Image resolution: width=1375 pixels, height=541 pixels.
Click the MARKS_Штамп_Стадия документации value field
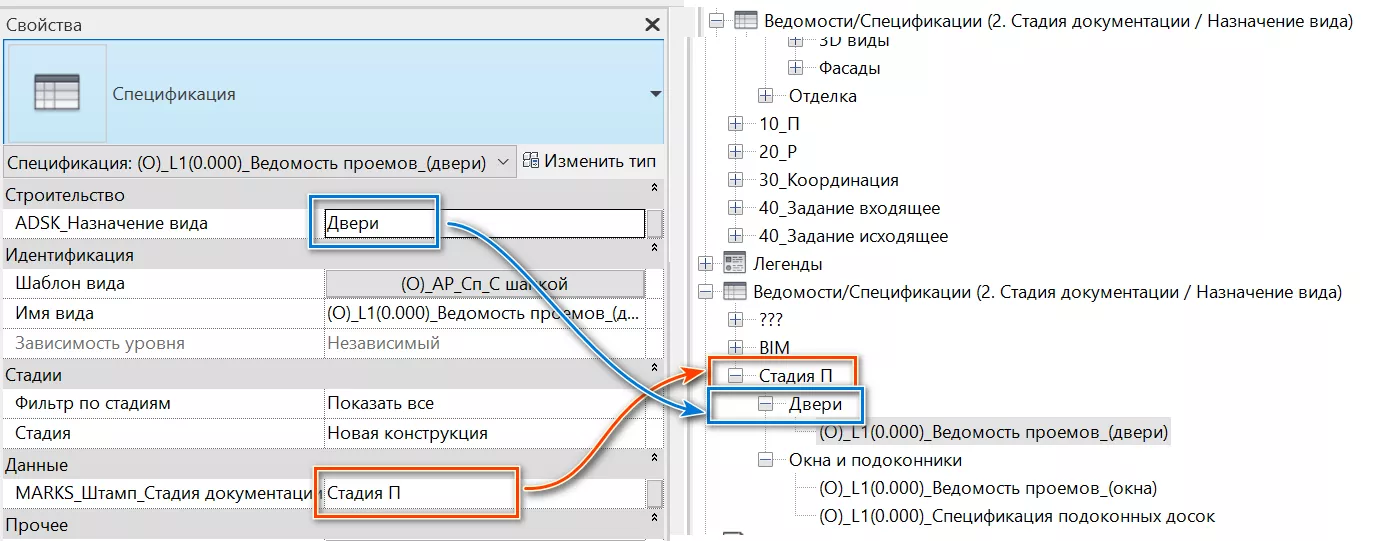point(484,493)
